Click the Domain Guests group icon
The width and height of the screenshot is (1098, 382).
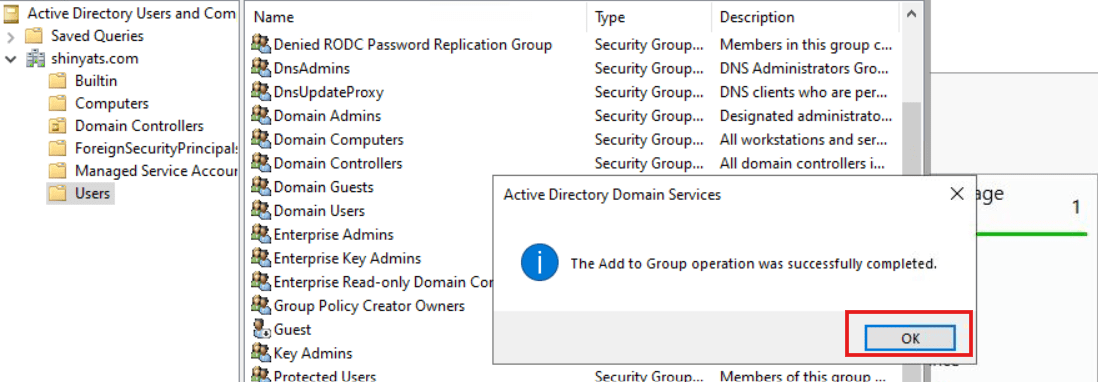[x=260, y=187]
